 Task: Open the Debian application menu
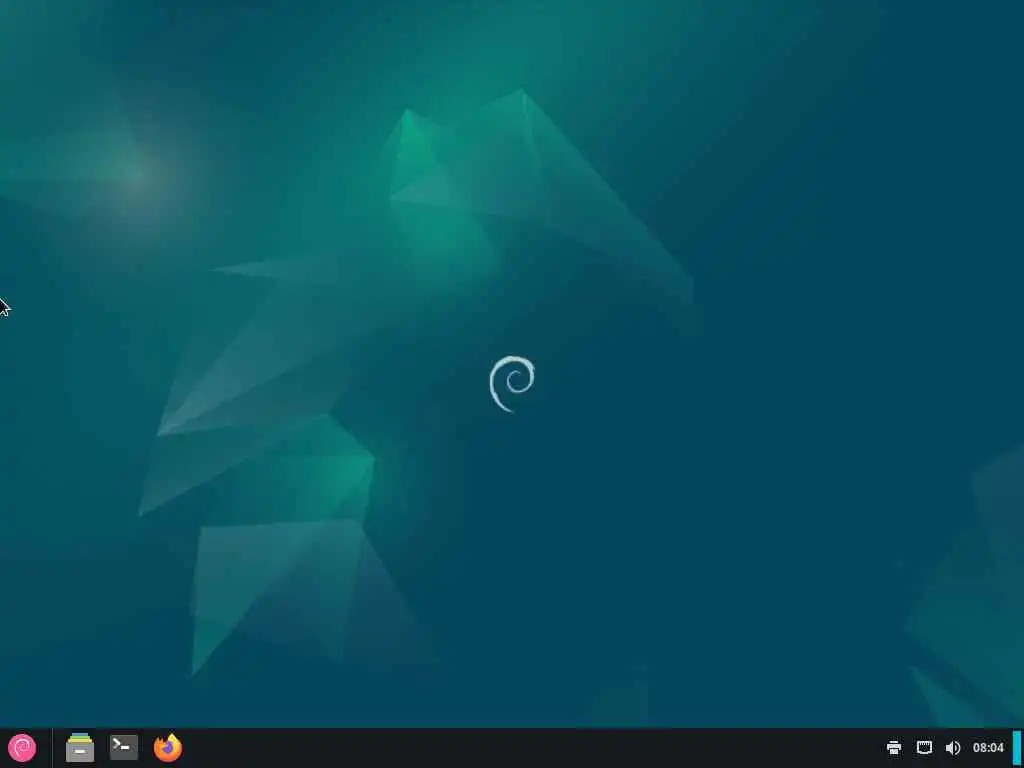(22, 748)
